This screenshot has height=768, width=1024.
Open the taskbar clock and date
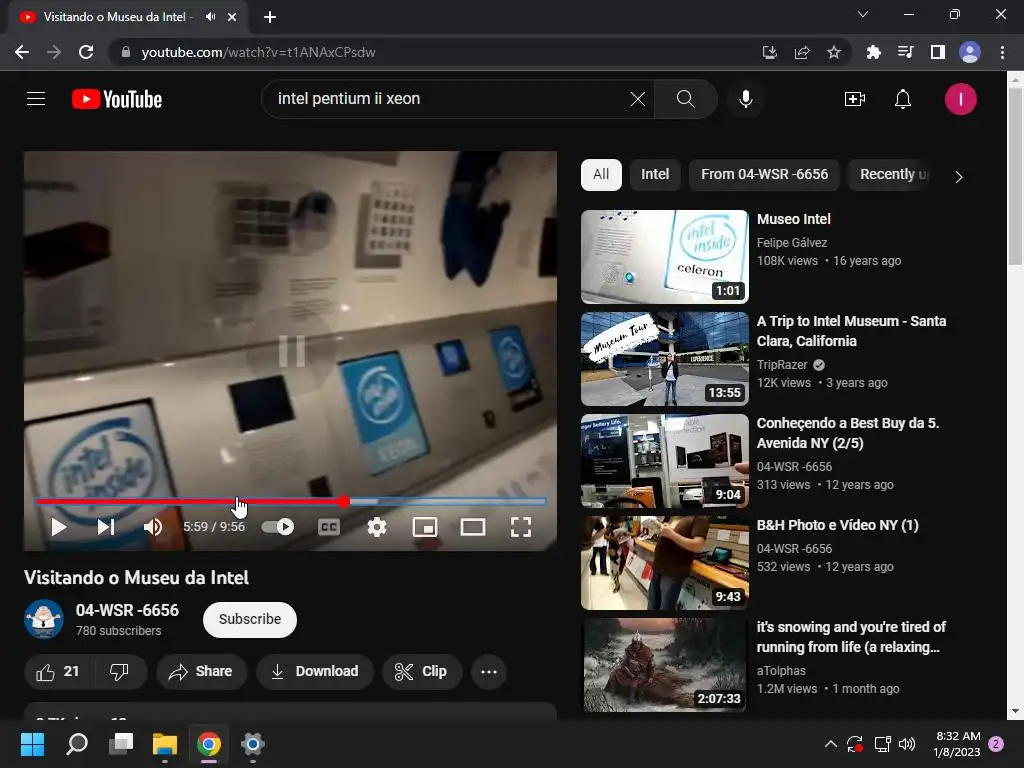(x=957, y=744)
